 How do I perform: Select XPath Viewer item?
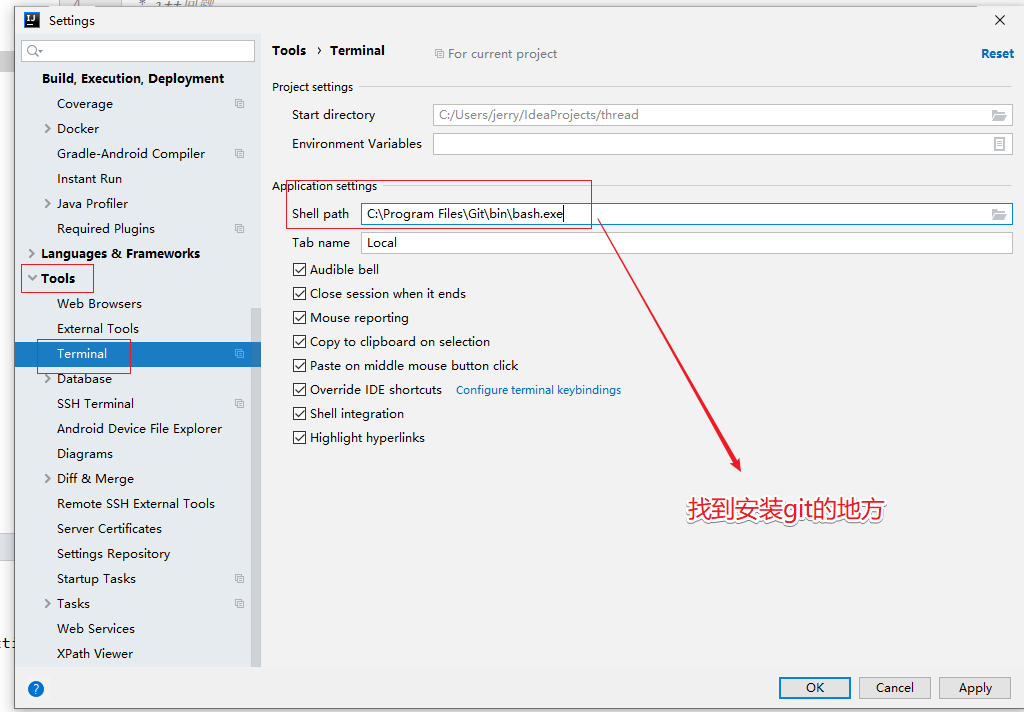tap(95, 654)
